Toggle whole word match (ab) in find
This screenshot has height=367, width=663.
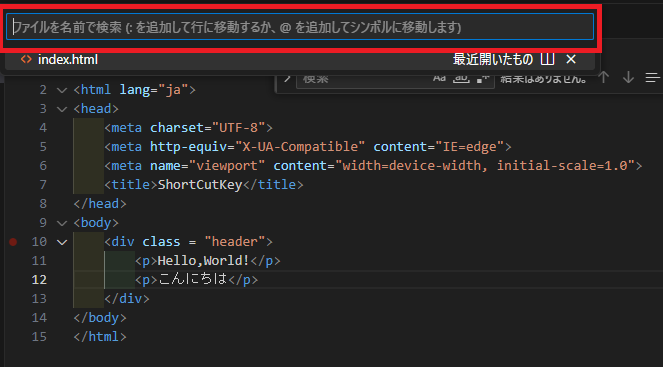pos(461,78)
